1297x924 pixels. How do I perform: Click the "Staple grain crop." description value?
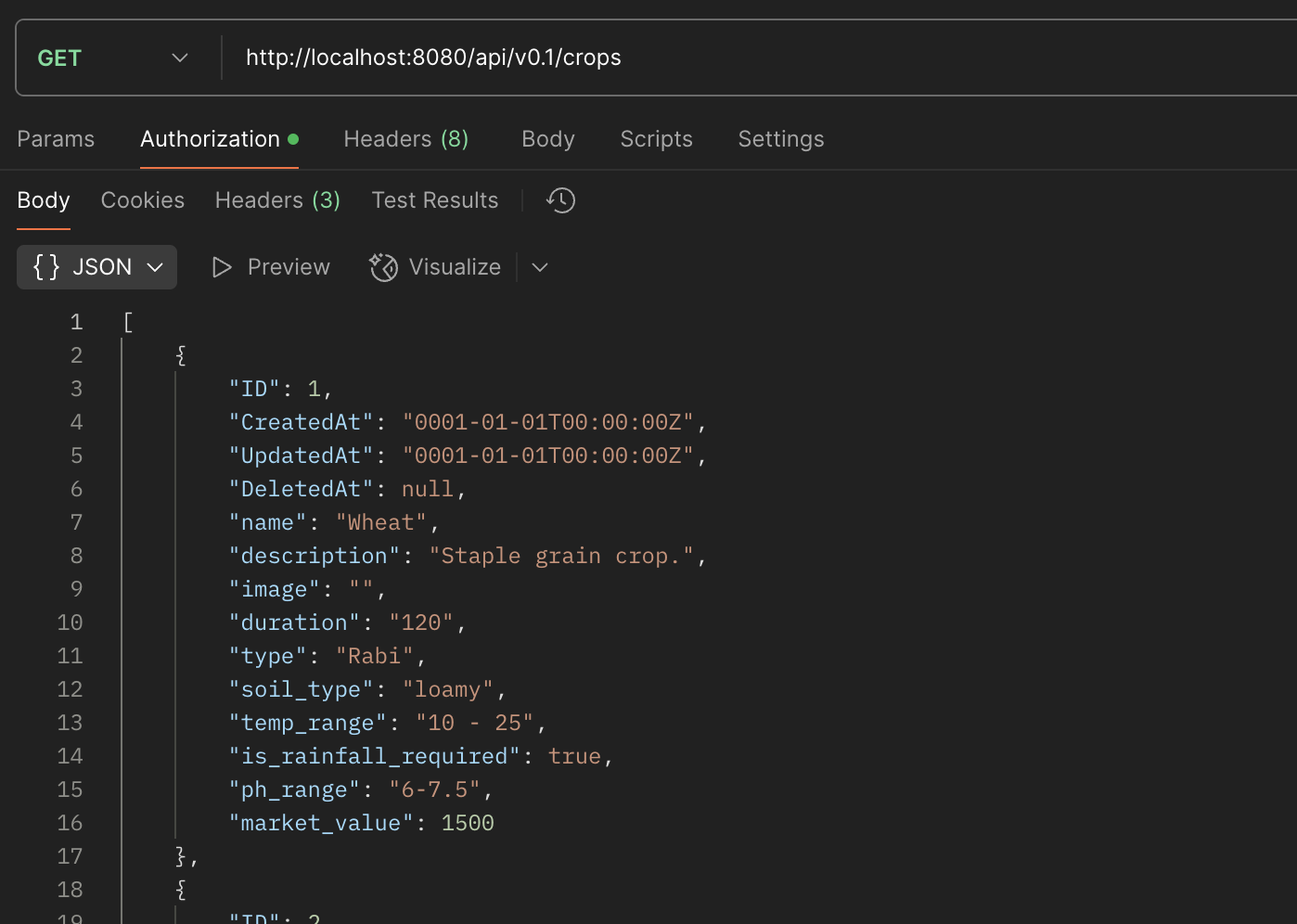pyautogui.click(x=561, y=556)
